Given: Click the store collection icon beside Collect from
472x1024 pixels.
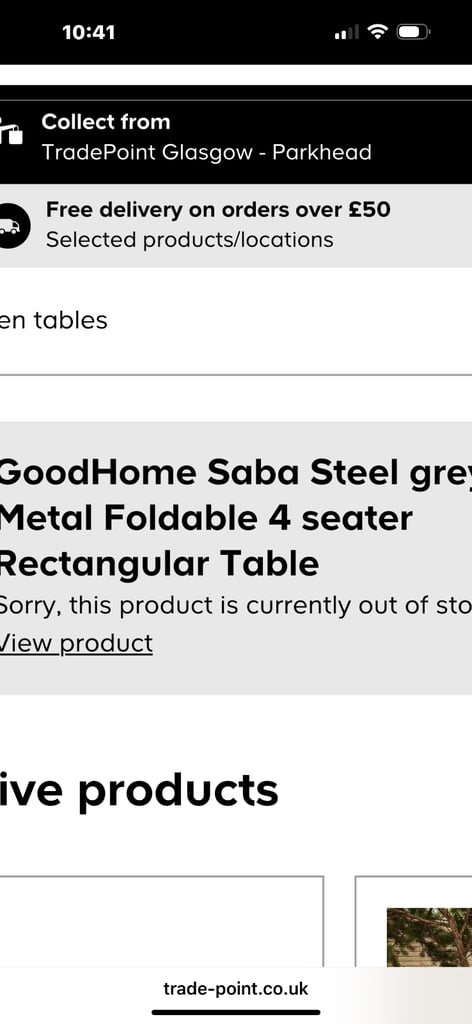Looking at the screenshot, I should pos(10,131).
